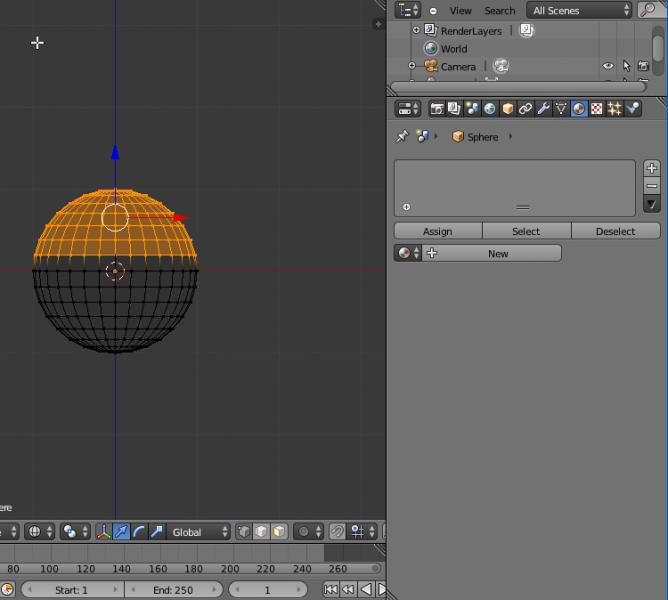Viewport: 668px width, 600px height.
Task: Toggle Camera selectability cursor icon
Action: click(626, 67)
